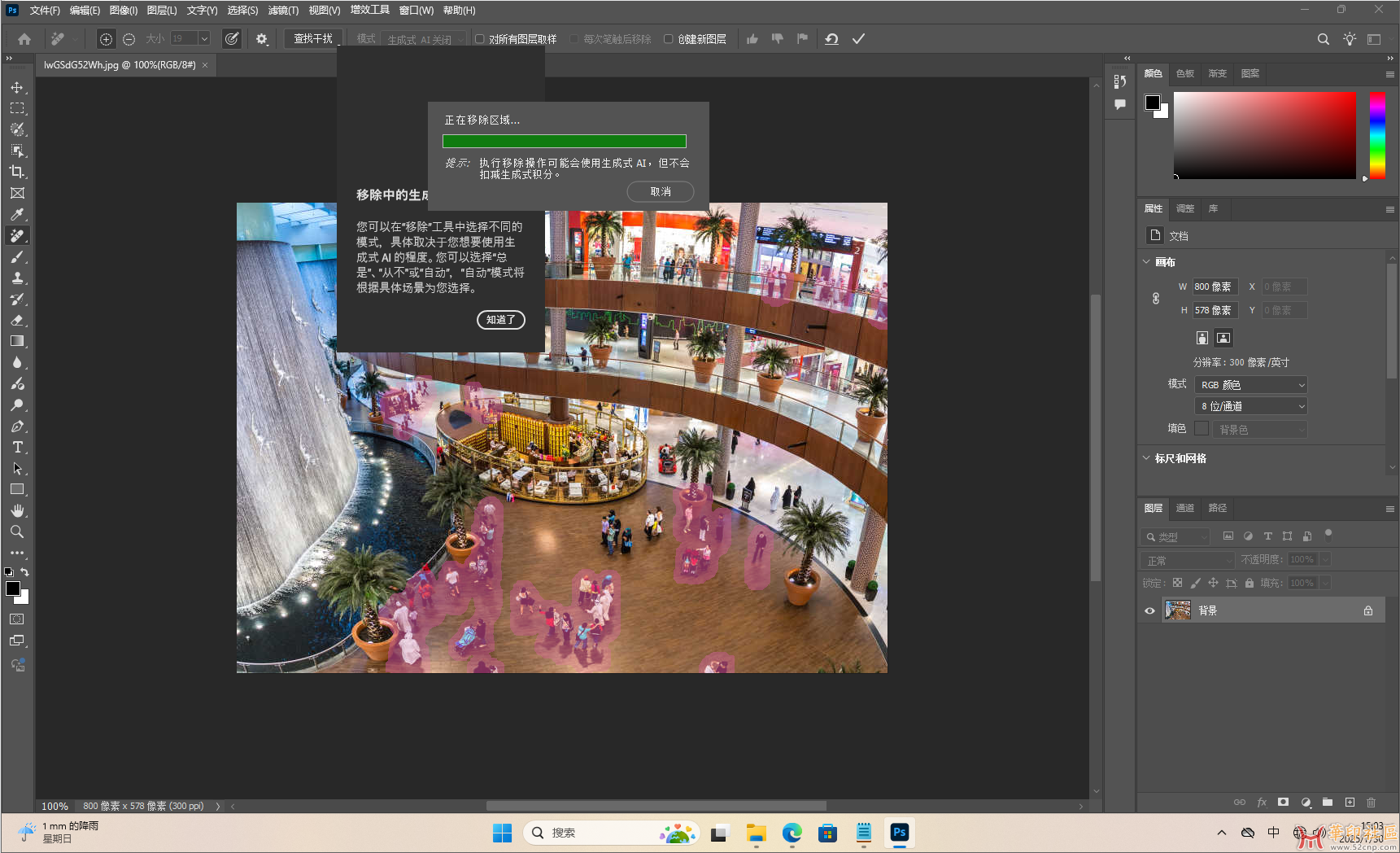Select the Clone Stamp tool
This screenshot has width=1400, height=853.
[17, 278]
